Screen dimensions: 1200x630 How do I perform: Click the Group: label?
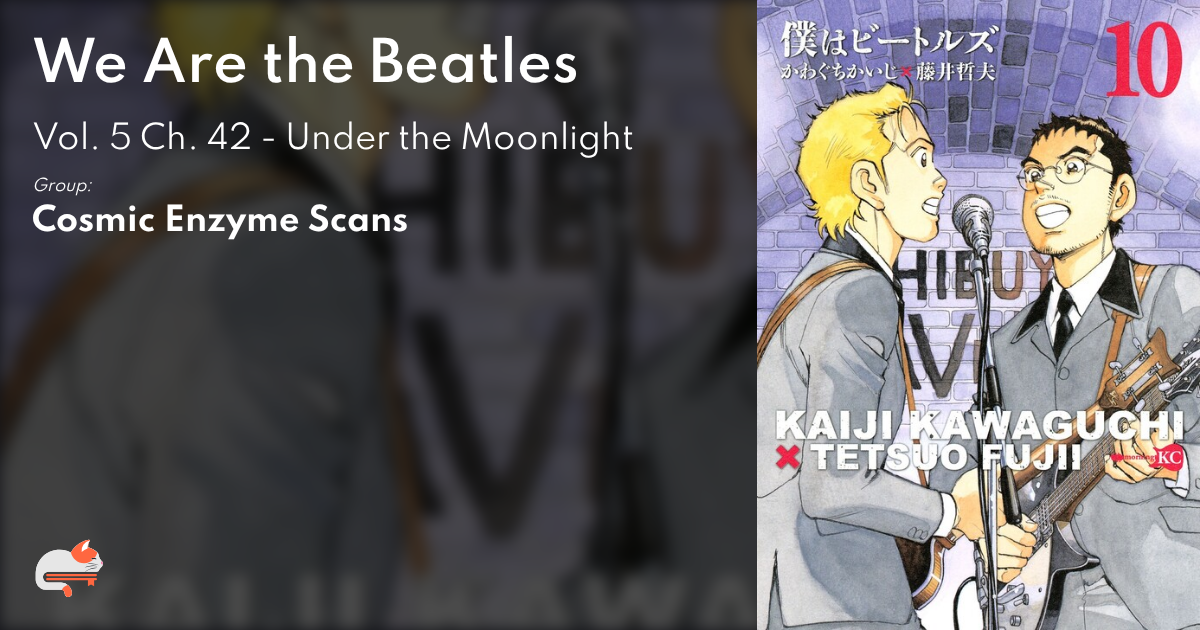63,185
